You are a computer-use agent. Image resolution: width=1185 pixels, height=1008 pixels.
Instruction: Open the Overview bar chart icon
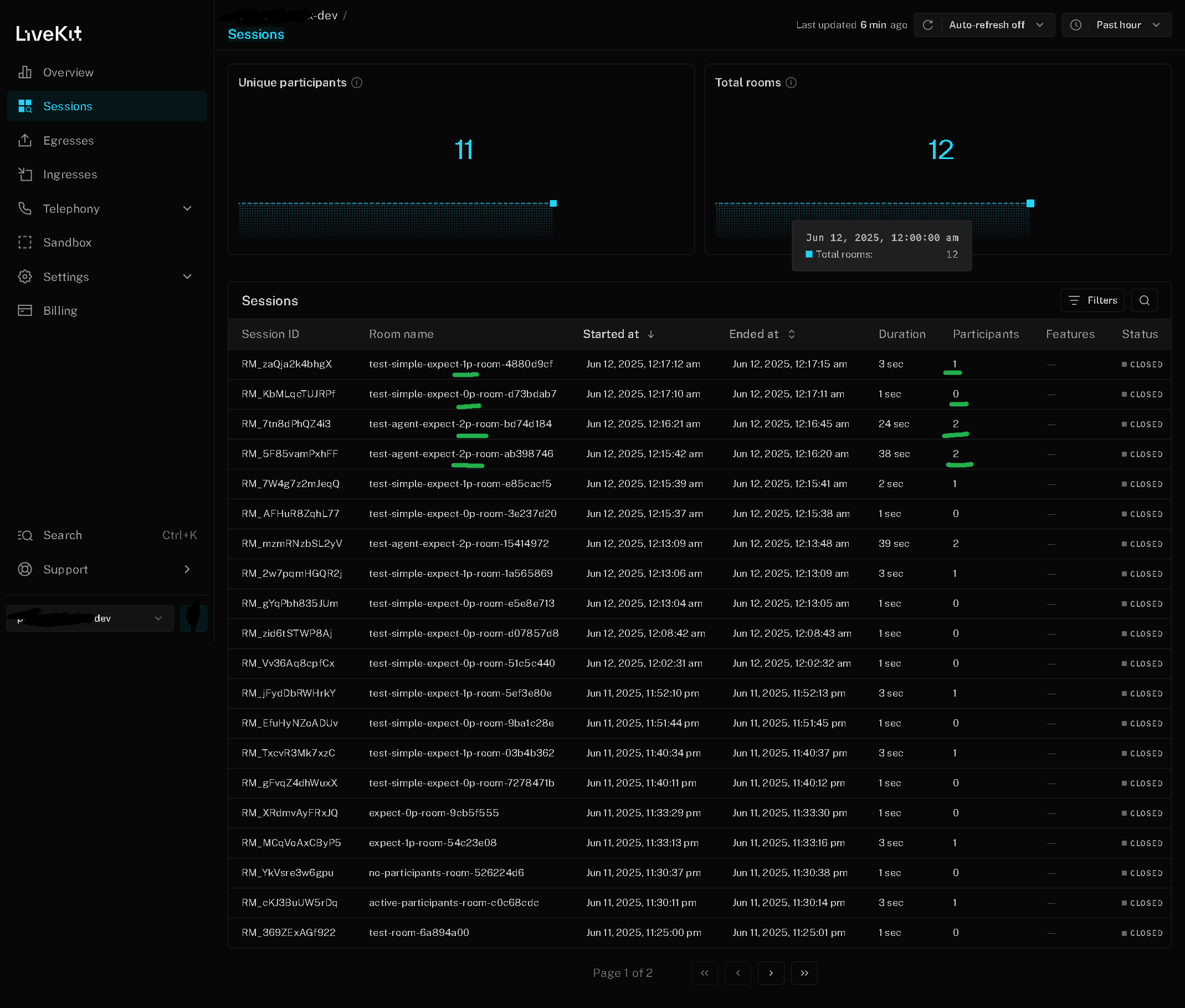click(x=25, y=72)
